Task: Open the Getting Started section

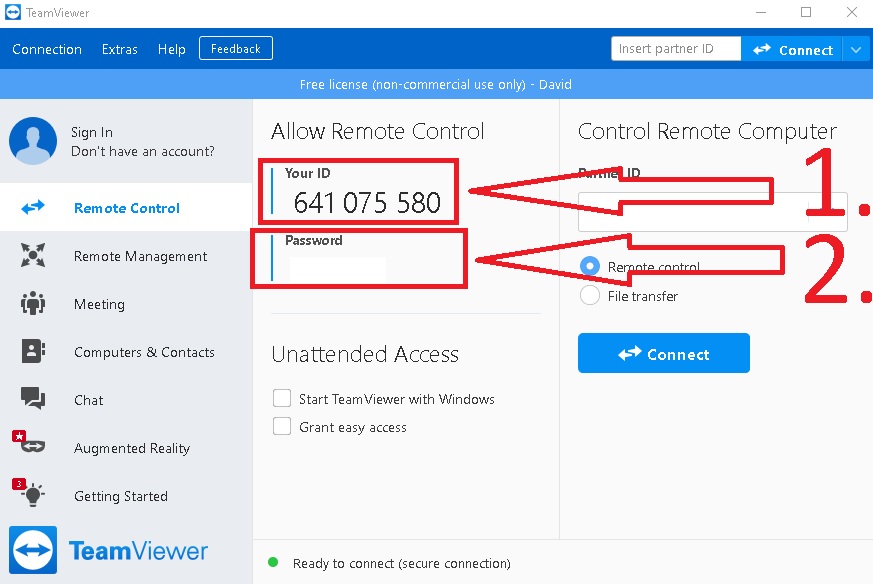Action: pyautogui.click(x=126, y=496)
